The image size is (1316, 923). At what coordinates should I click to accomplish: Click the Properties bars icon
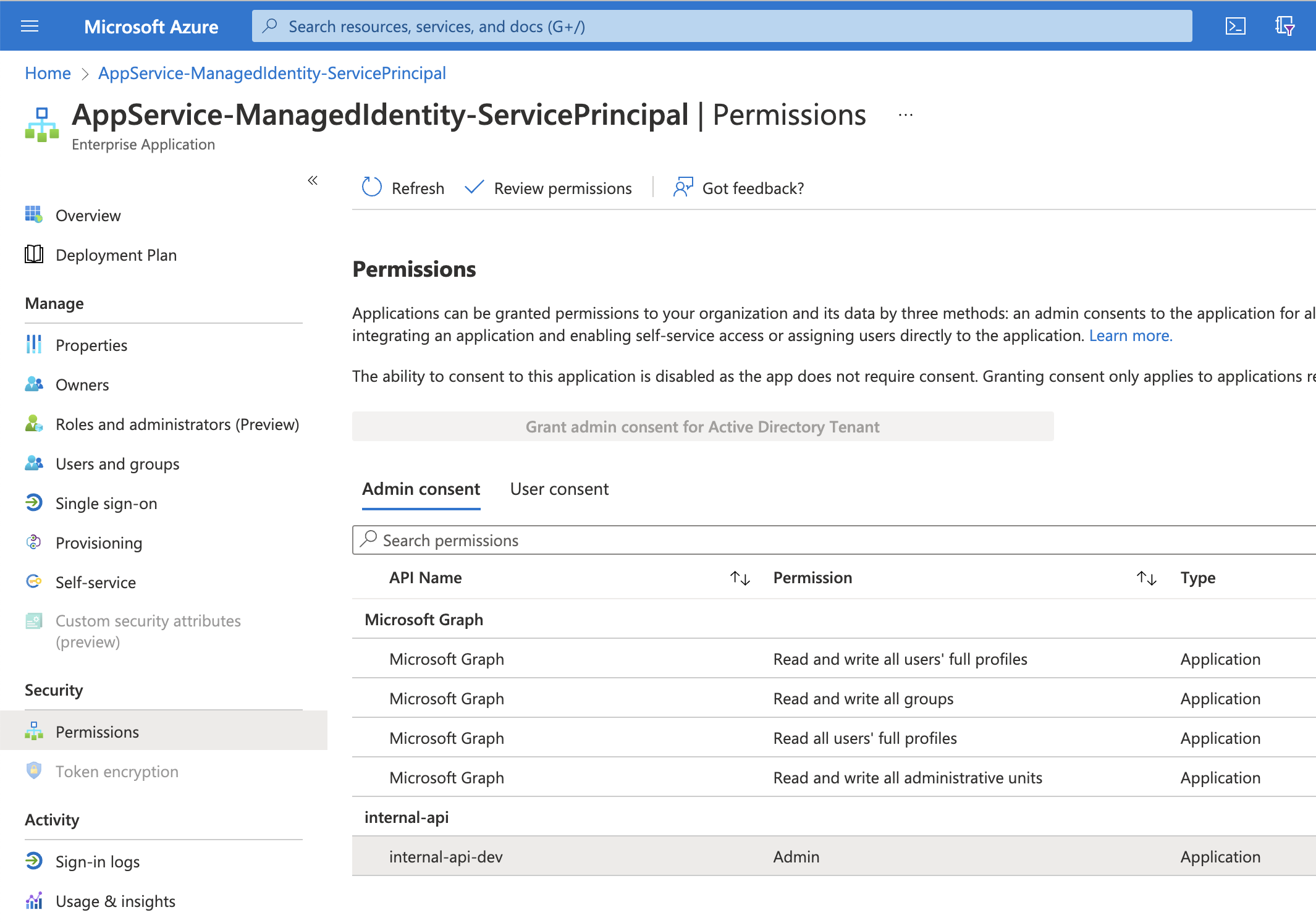pos(34,345)
